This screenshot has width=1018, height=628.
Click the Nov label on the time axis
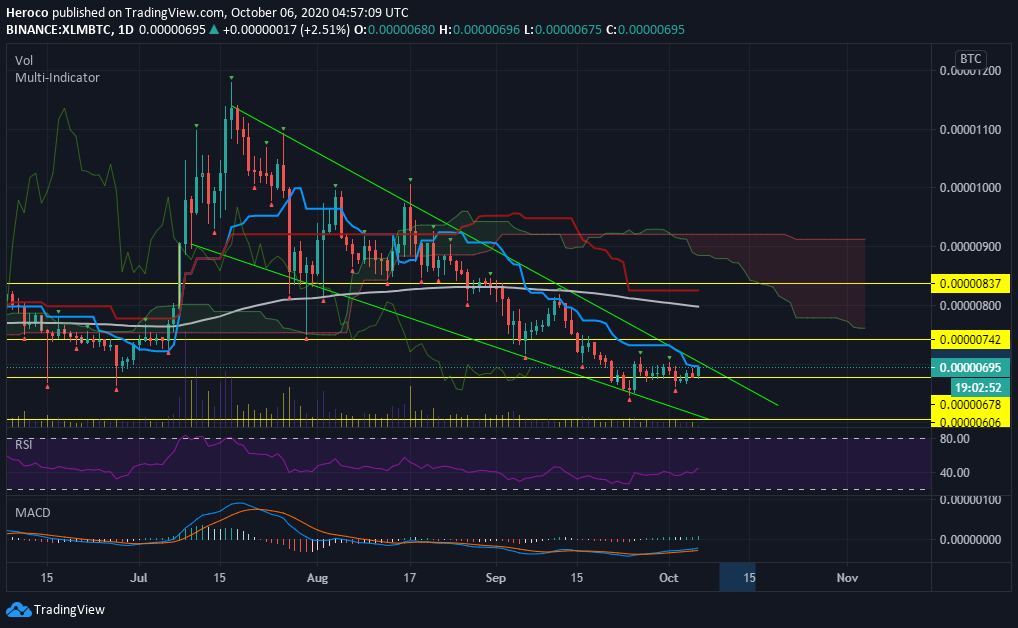coord(847,577)
